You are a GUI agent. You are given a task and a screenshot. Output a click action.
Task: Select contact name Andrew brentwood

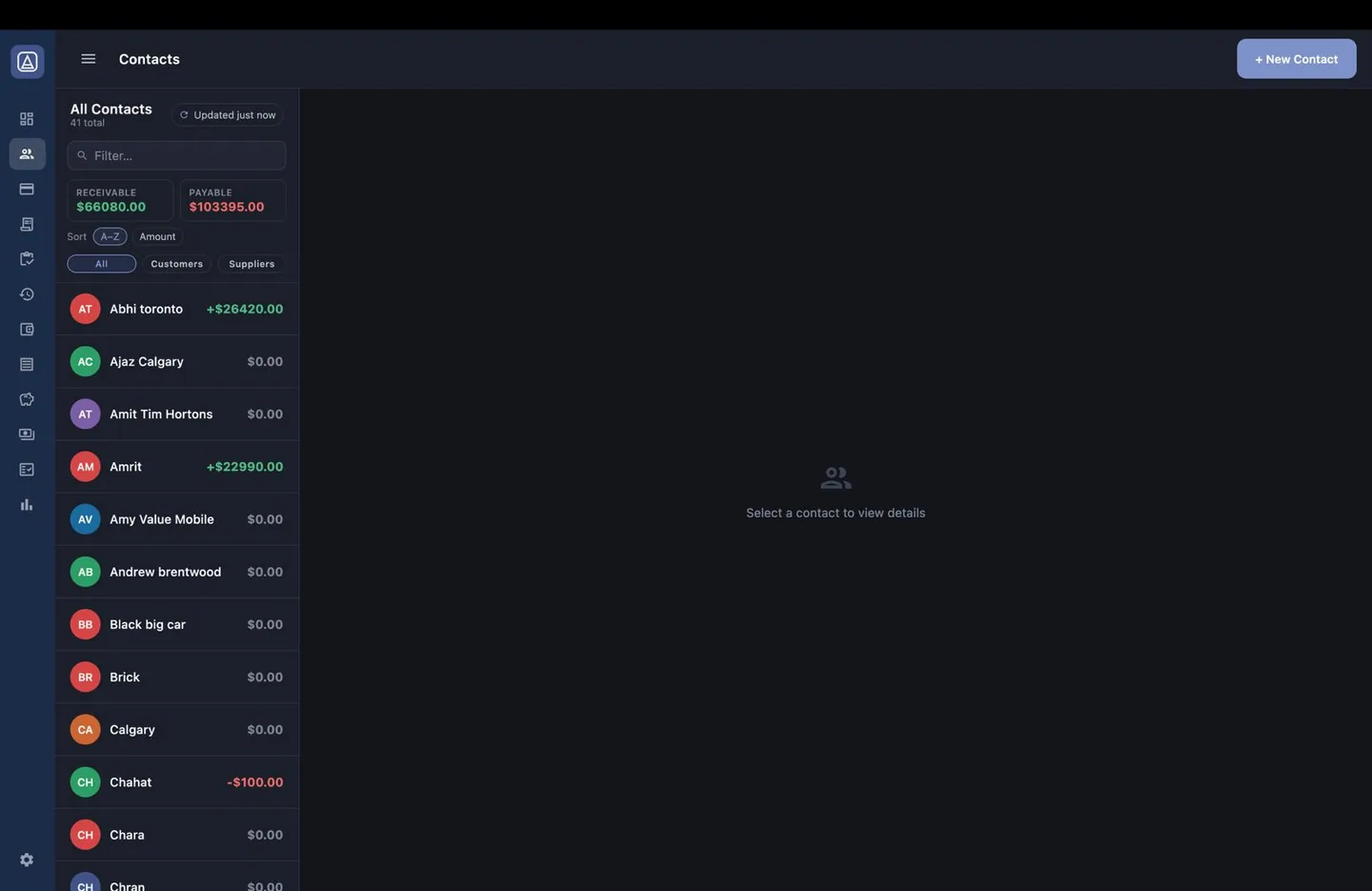165,572
